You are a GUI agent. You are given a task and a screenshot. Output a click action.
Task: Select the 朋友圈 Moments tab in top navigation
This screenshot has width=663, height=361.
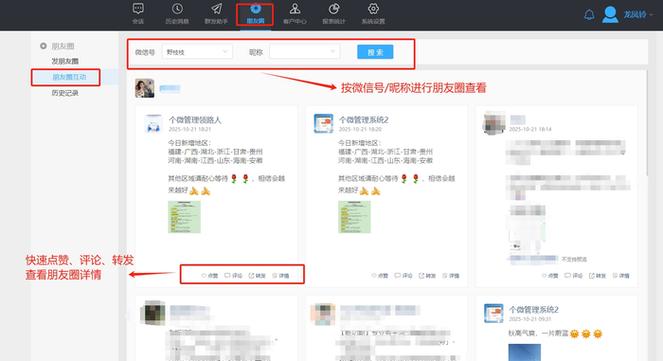click(255, 14)
